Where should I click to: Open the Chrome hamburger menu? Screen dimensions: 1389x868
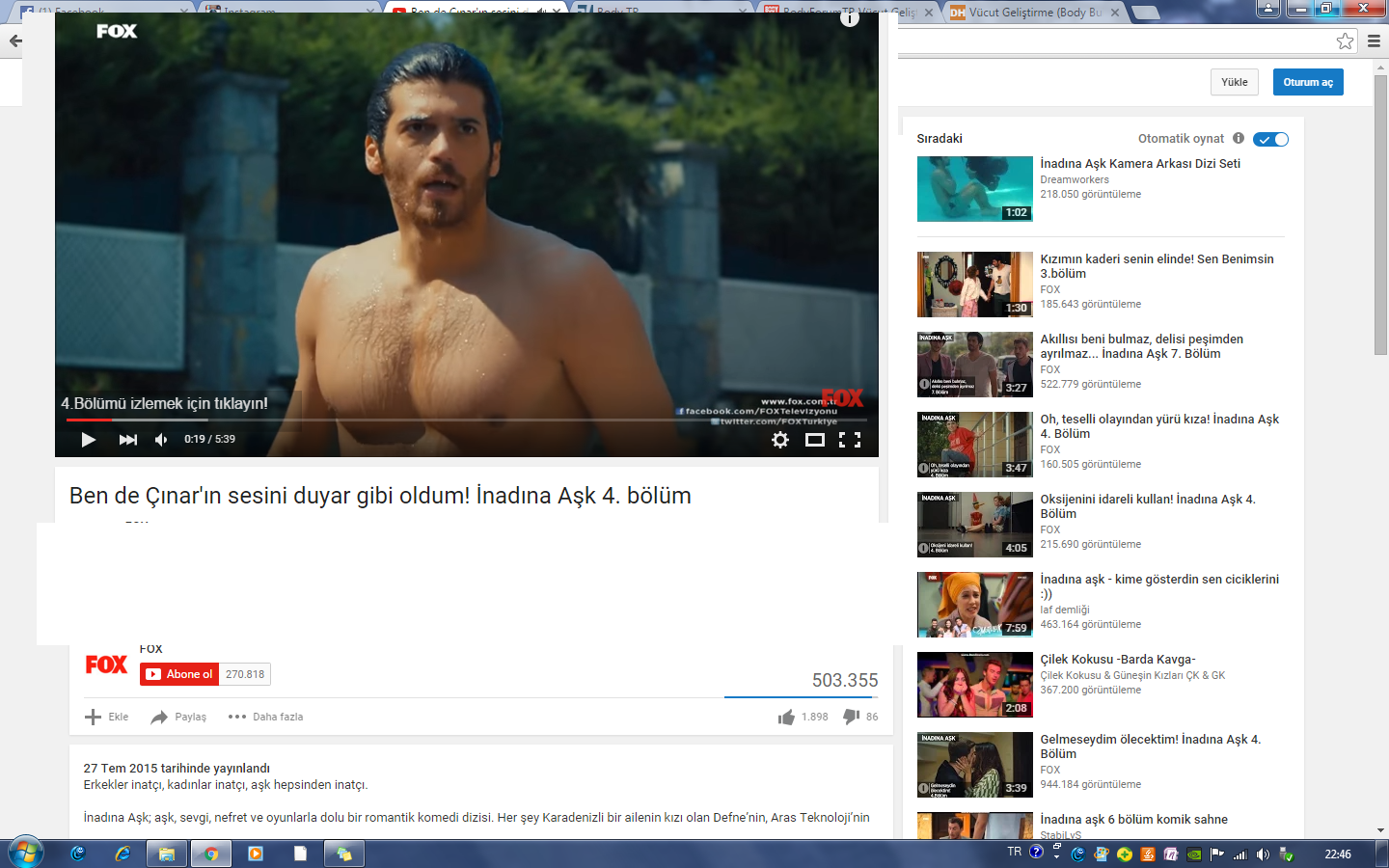point(1374,41)
